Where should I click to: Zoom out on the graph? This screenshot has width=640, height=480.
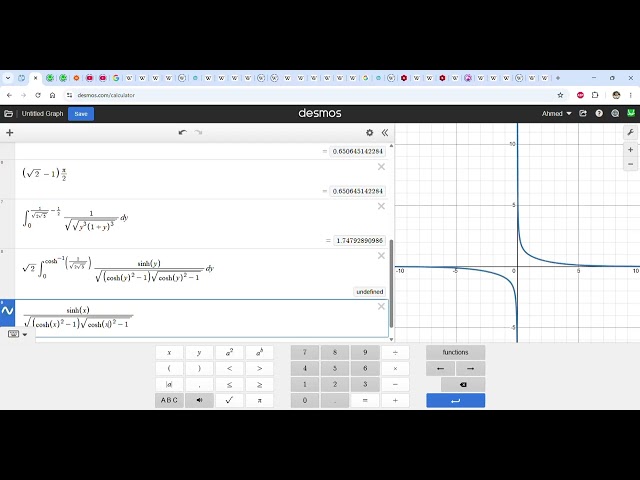630,164
